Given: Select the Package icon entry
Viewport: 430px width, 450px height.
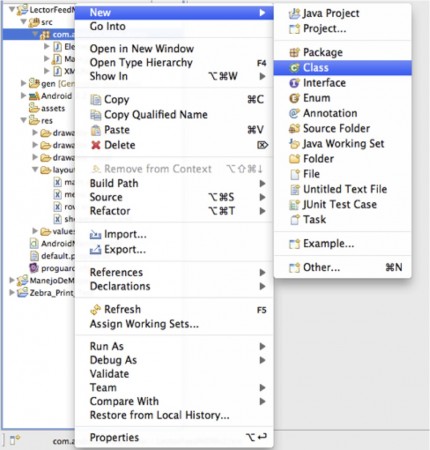Looking at the screenshot, I should pyautogui.click(x=294, y=52).
